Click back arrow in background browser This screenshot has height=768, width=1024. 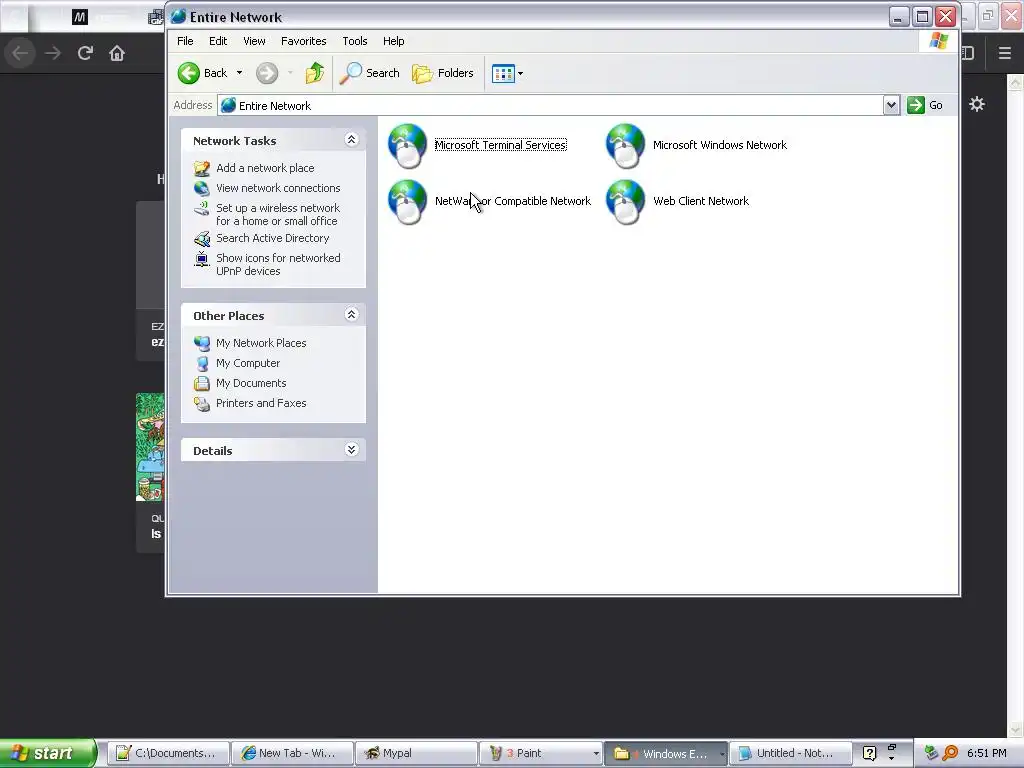pyautogui.click(x=20, y=53)
